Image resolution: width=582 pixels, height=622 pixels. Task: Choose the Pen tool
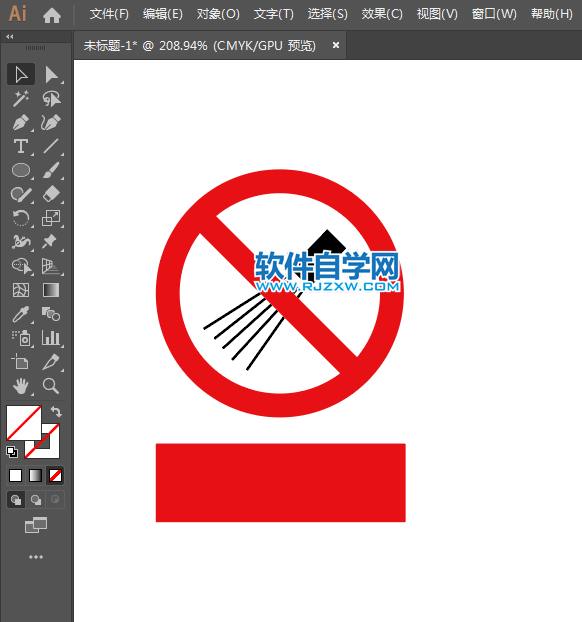tap(21, 123)
